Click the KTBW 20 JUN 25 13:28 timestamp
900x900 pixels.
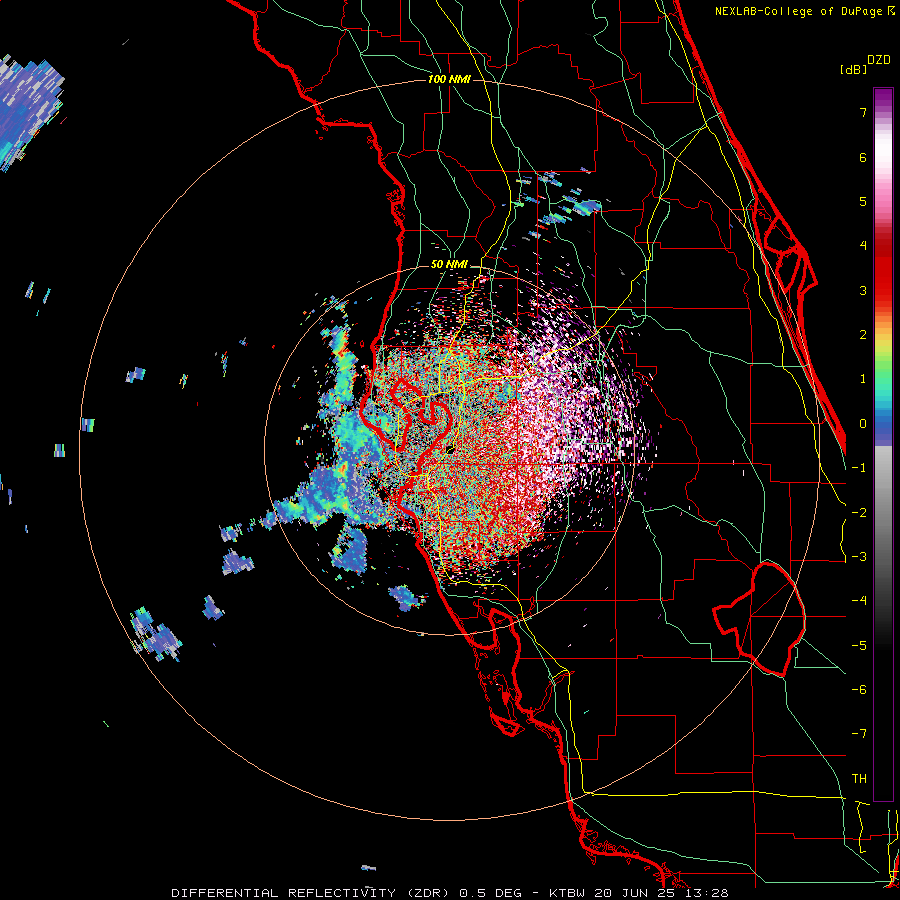pos(639,893)
